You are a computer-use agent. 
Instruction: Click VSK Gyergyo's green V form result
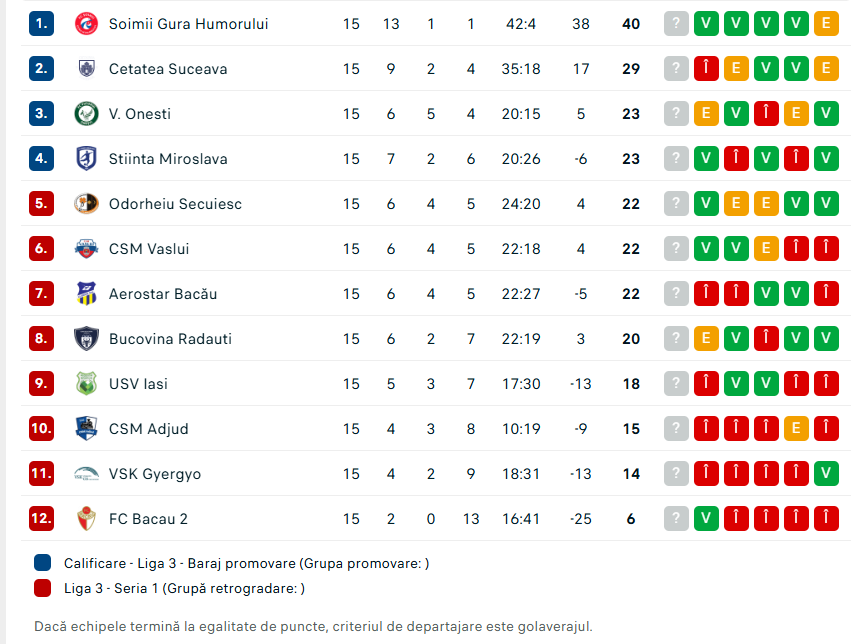(827, 474)
